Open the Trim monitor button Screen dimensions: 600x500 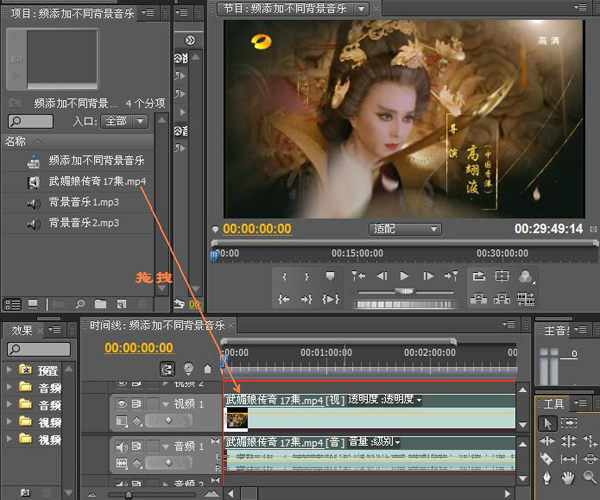click(x=526, y=299)
